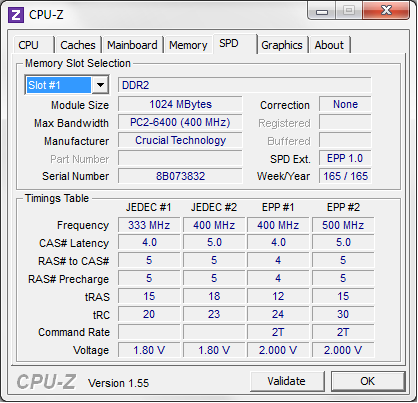The image size is (418, 403).
Task: Click JEDEC #1 tRC value 20
Action: pyautogui.click(x=149, y=314)
